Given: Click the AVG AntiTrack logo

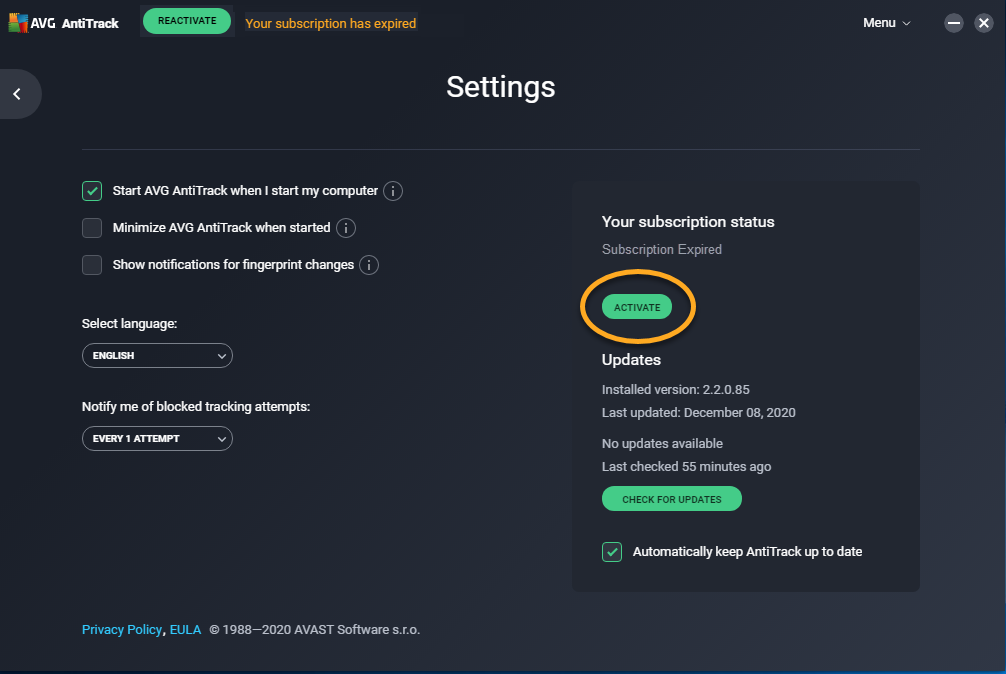Looking at the screenshot, I should (64, 23).
